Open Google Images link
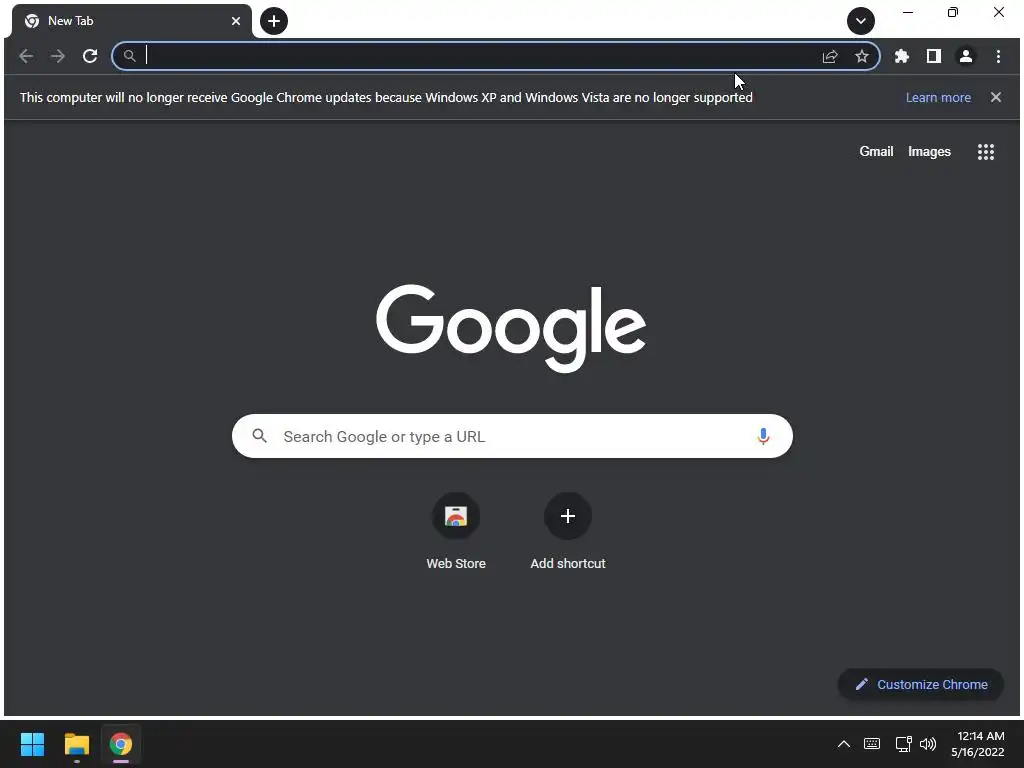This screenshot has width=1024, height=768. 929,152
